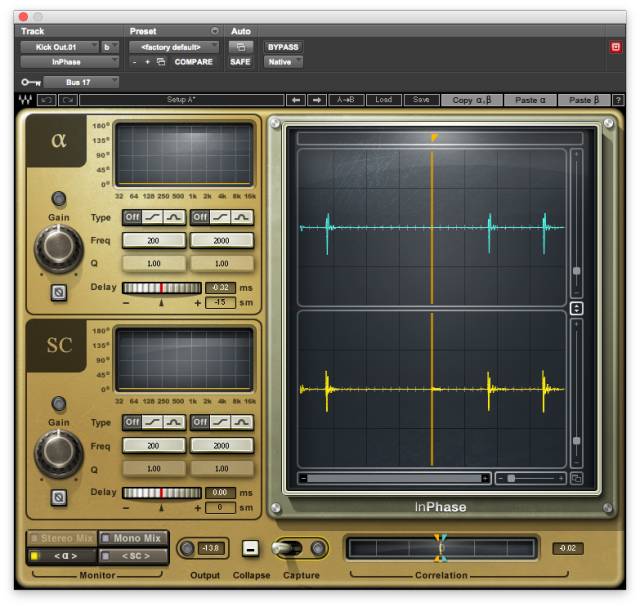Click Paste β
The width and height of the screenshot is (640, 607).
[584, 100]
